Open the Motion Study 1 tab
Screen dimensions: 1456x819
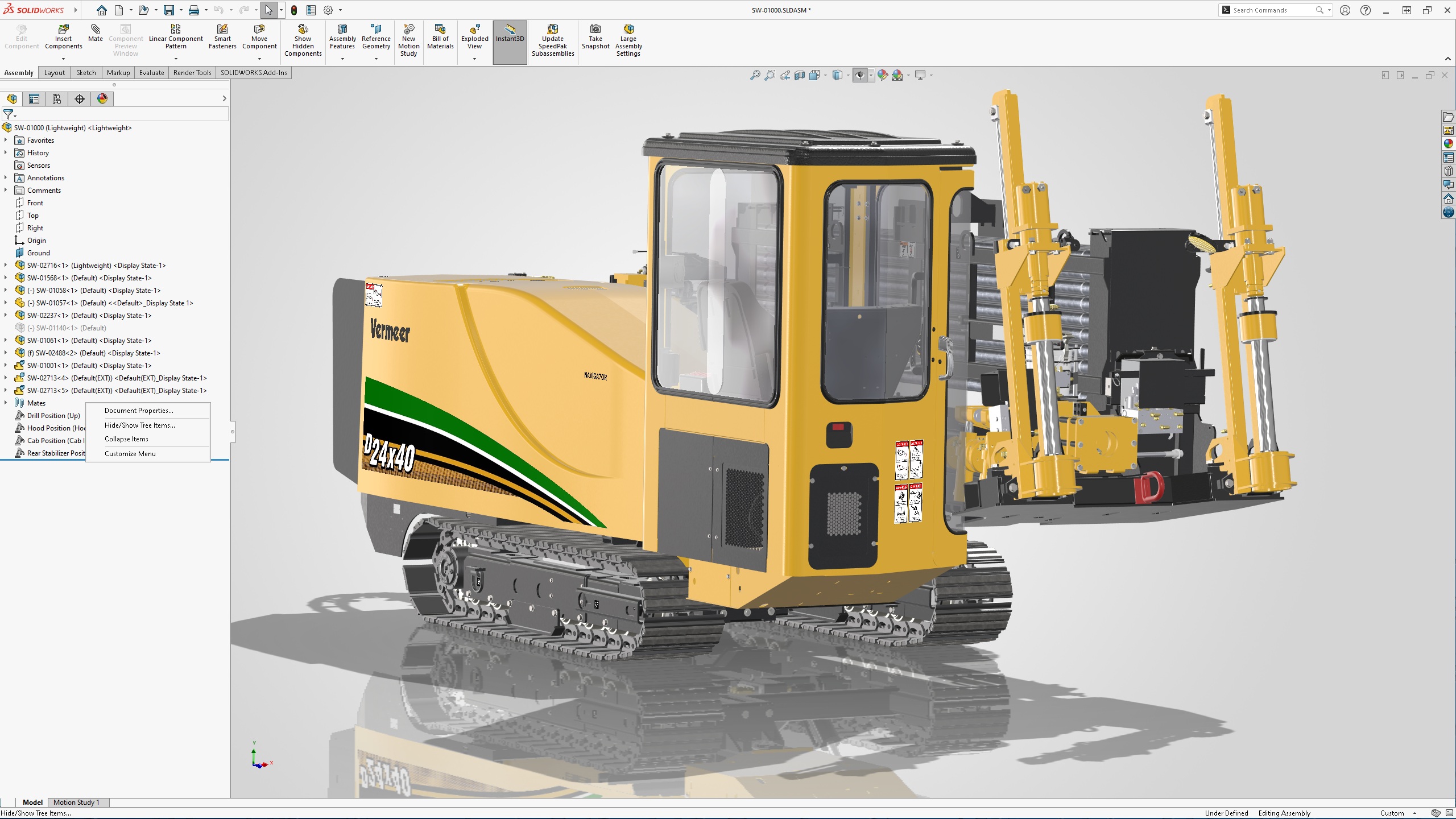[76, 803]
